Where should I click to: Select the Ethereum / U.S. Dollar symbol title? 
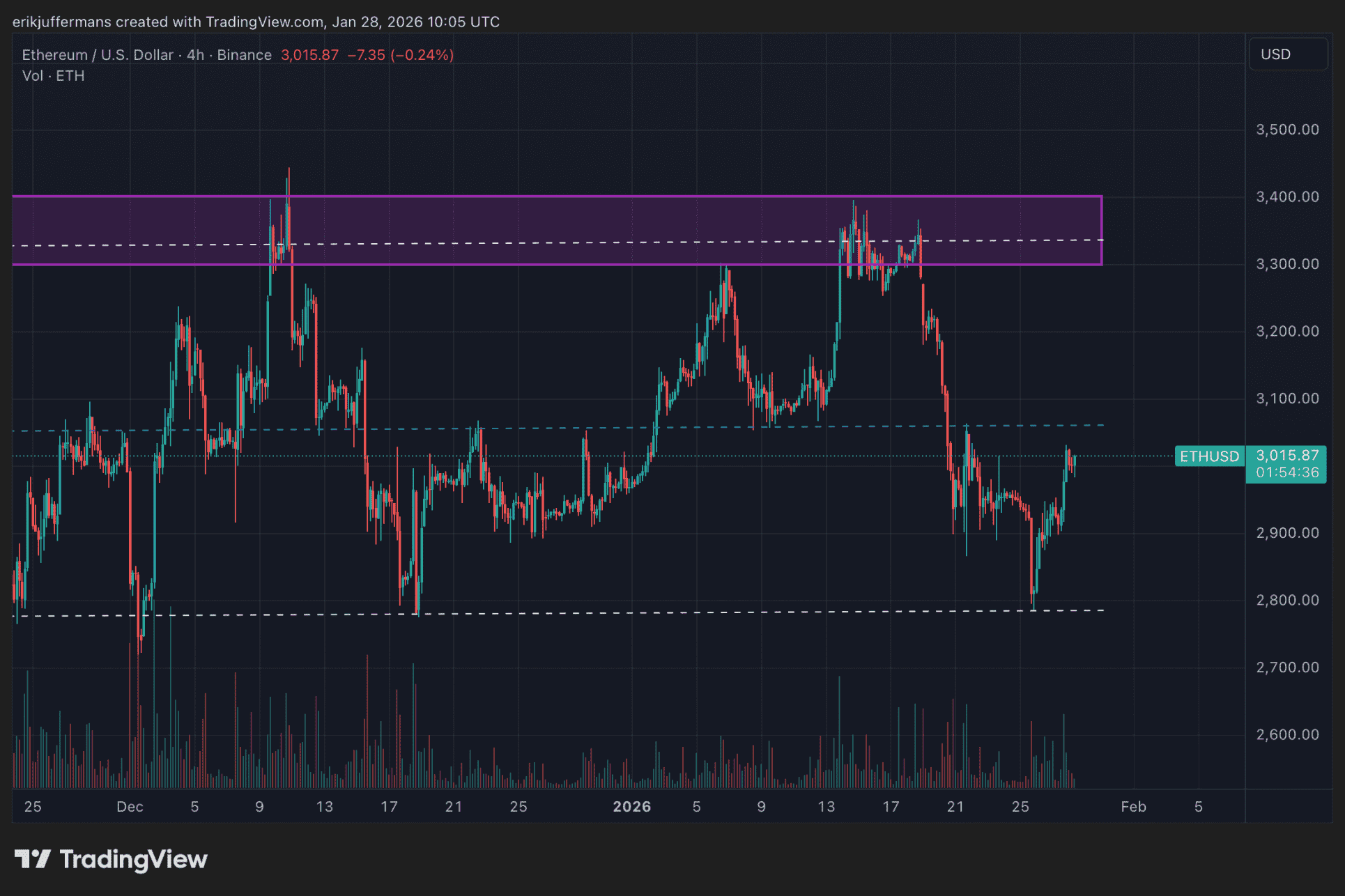tap(97, 55)
